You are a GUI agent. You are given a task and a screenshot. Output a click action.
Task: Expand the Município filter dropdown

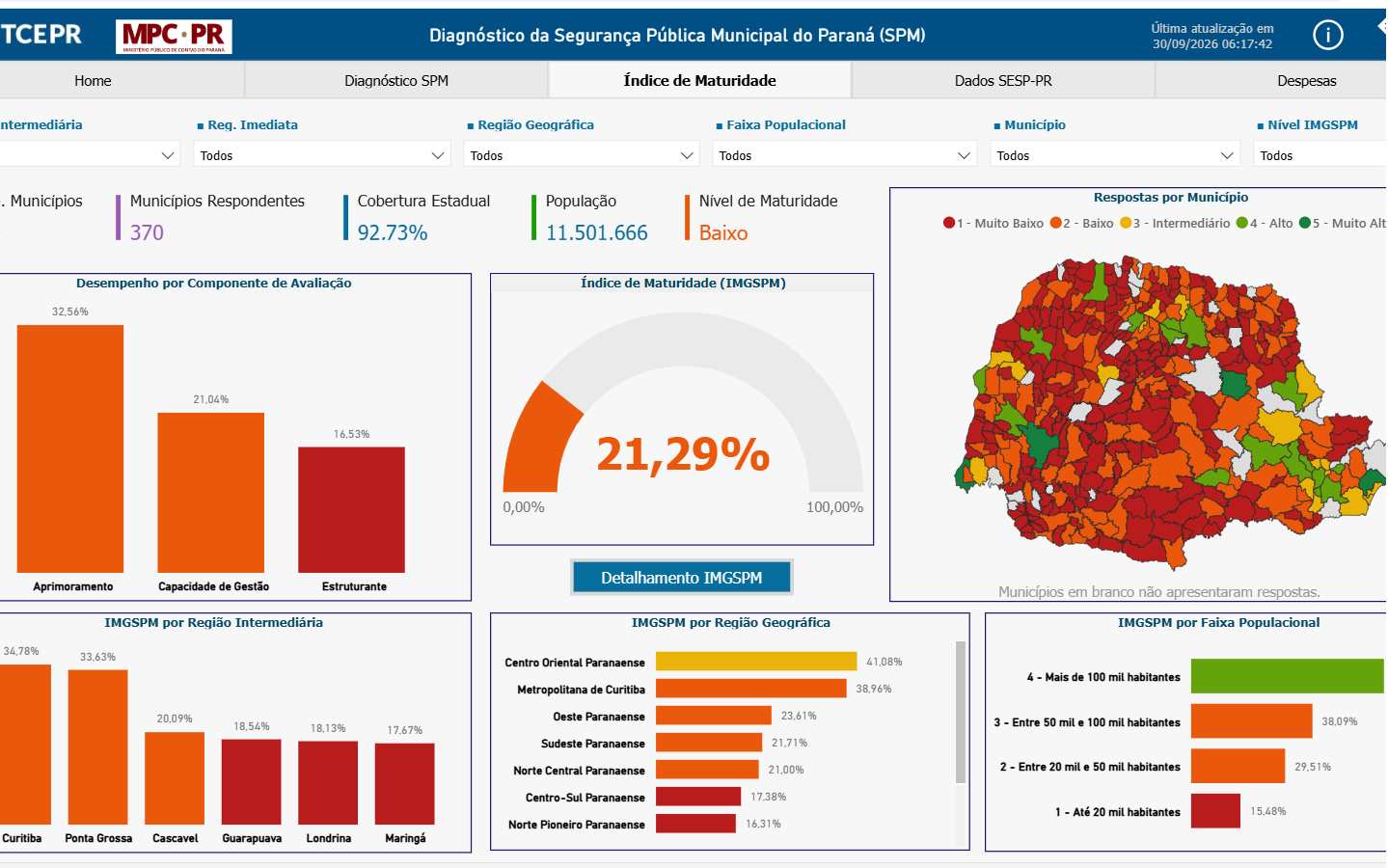point(1114,154)
